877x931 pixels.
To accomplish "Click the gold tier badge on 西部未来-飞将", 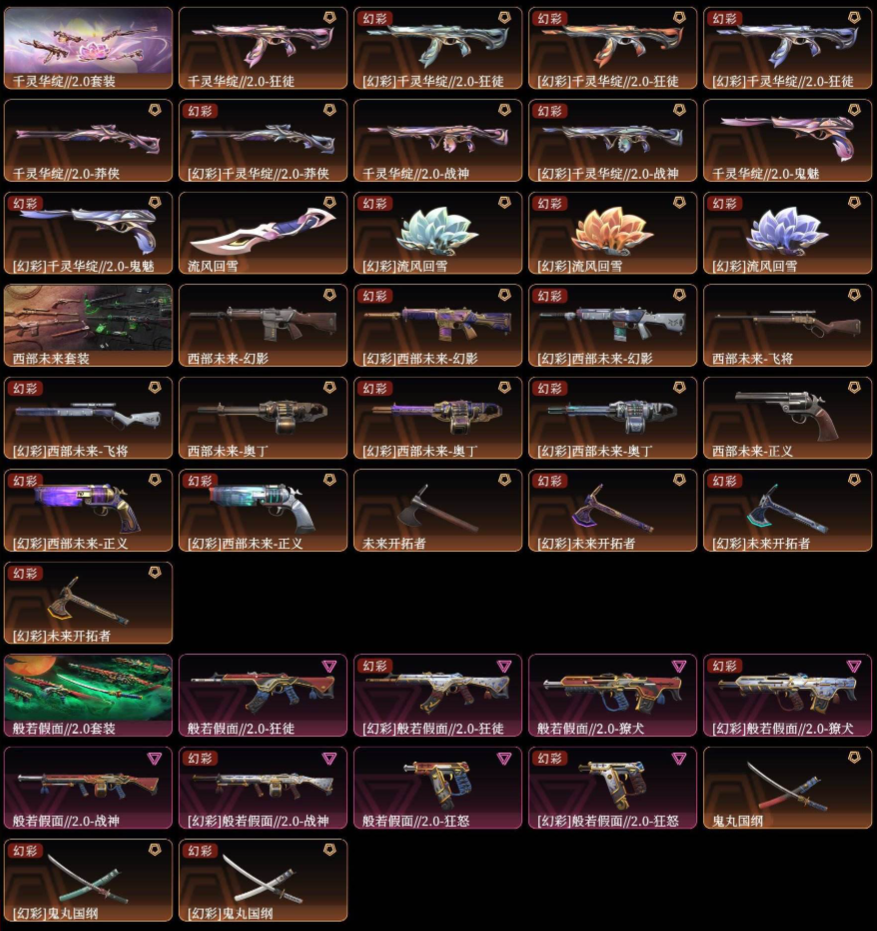I will click(x=854, y=295).
